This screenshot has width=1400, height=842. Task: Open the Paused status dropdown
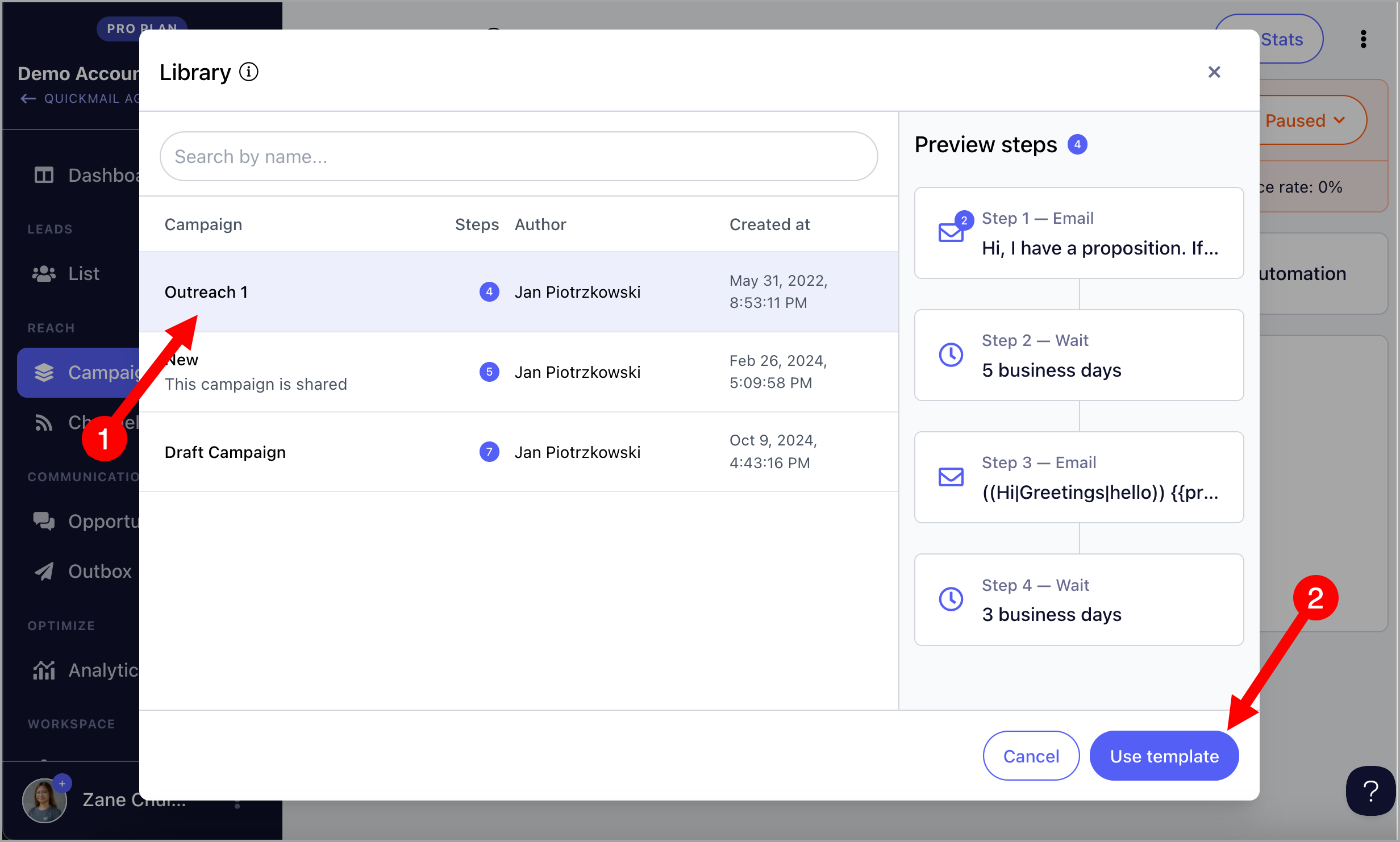[1305, 120]
